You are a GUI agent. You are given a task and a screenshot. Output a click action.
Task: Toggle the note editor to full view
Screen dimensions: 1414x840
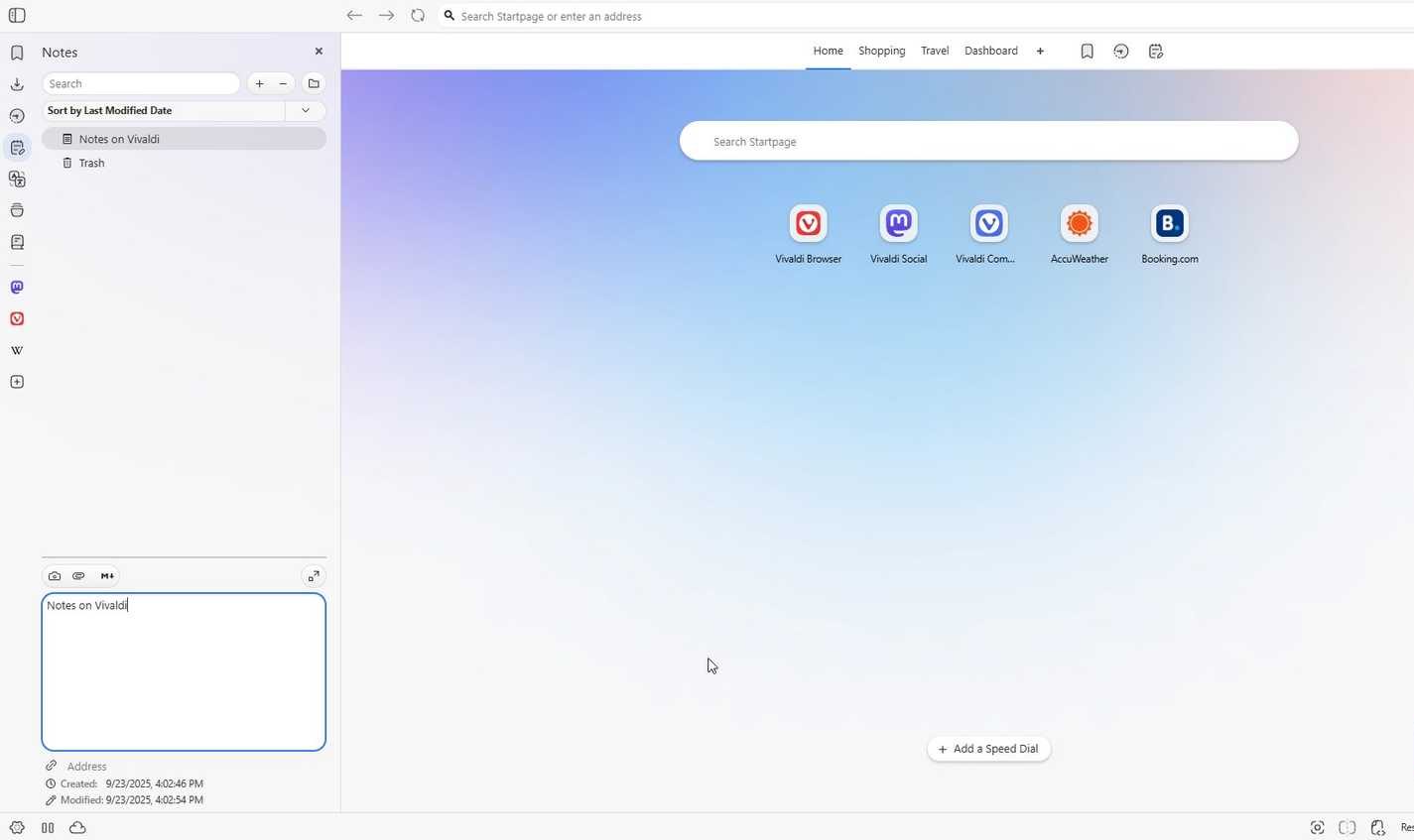click(314, 575)
